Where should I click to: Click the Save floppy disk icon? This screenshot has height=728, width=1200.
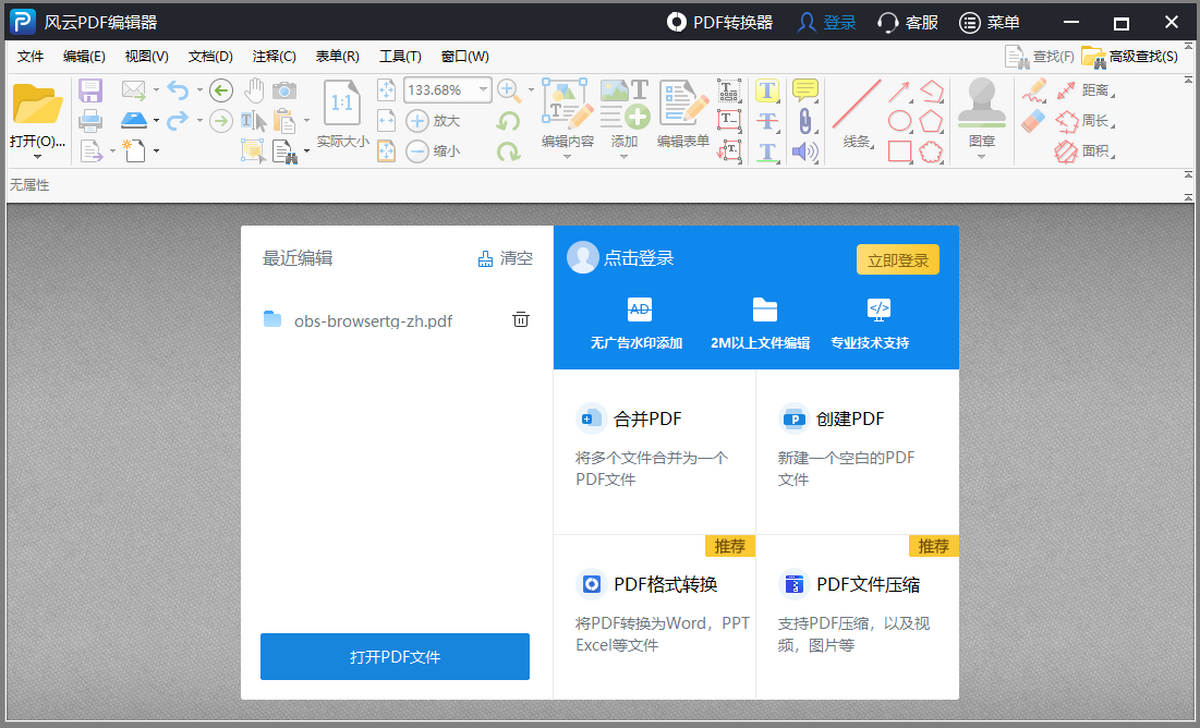pyautogui.click(x=91, y=91)
